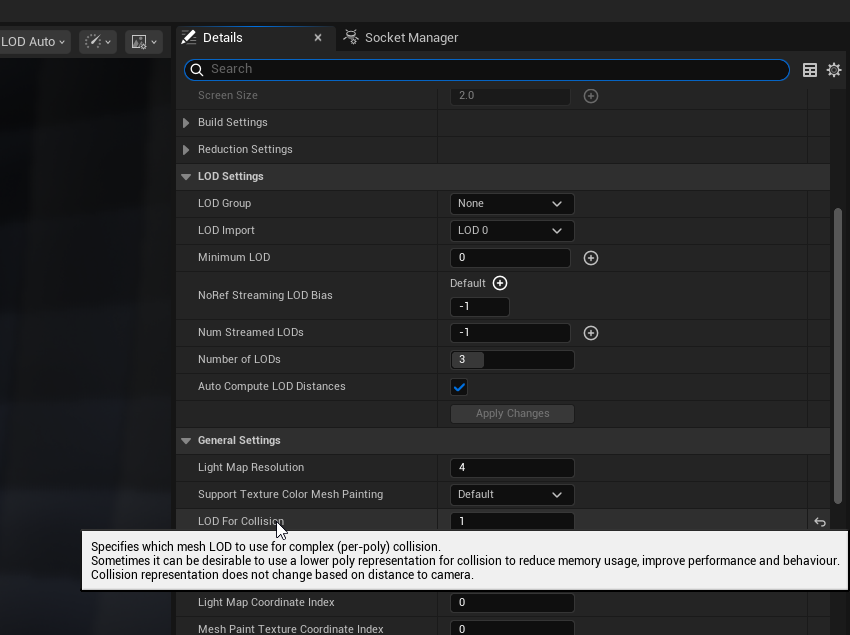Switch to the Socket Manager tab
The height and width of the screenshot is (635, 850).
pos(411,37)
